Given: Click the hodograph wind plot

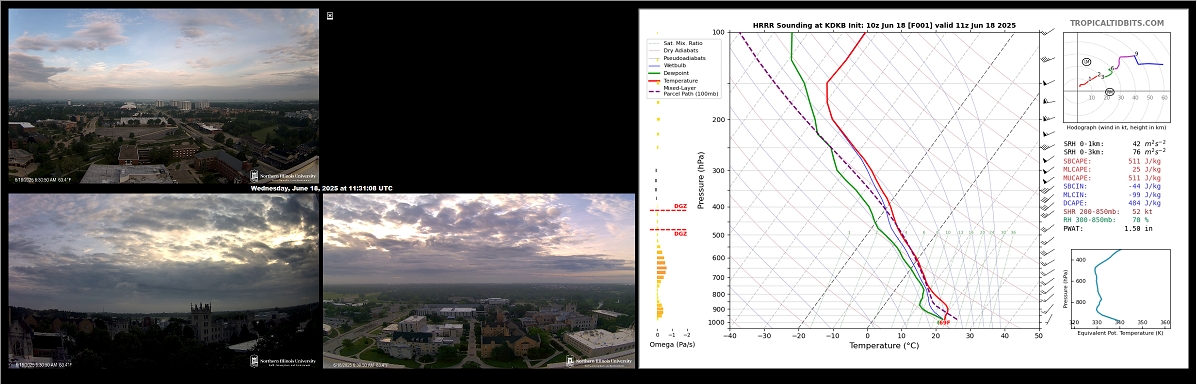Looking at the screenshot, I should [x=1116, y=77].
